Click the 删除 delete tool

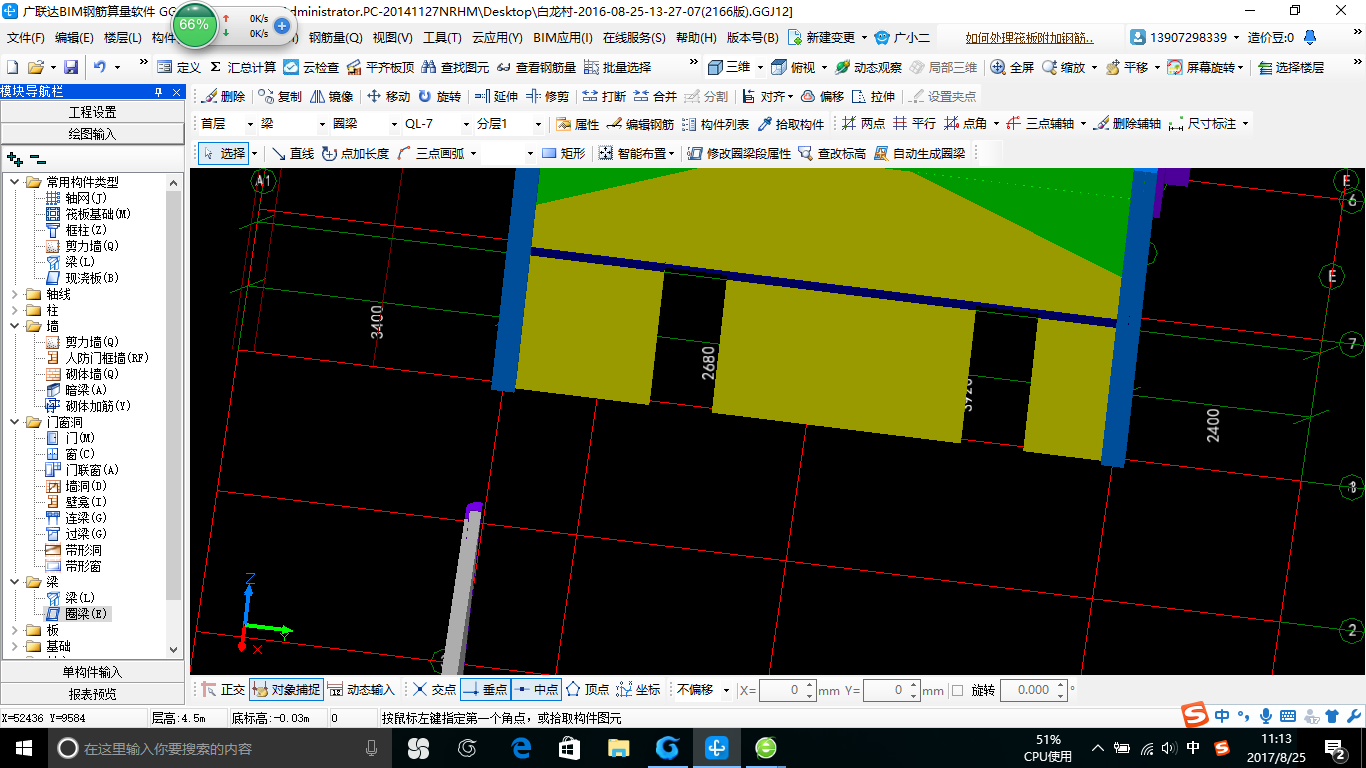point(223,97)
